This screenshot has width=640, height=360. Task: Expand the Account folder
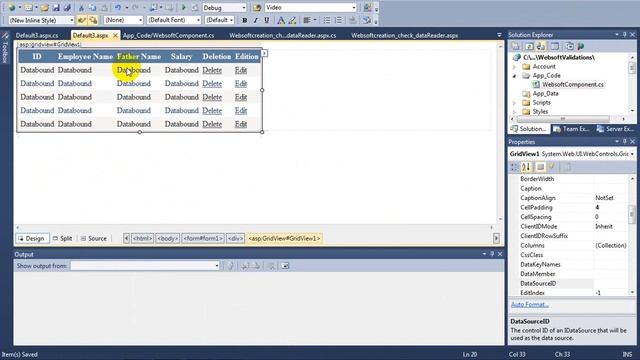coord(514,67)
